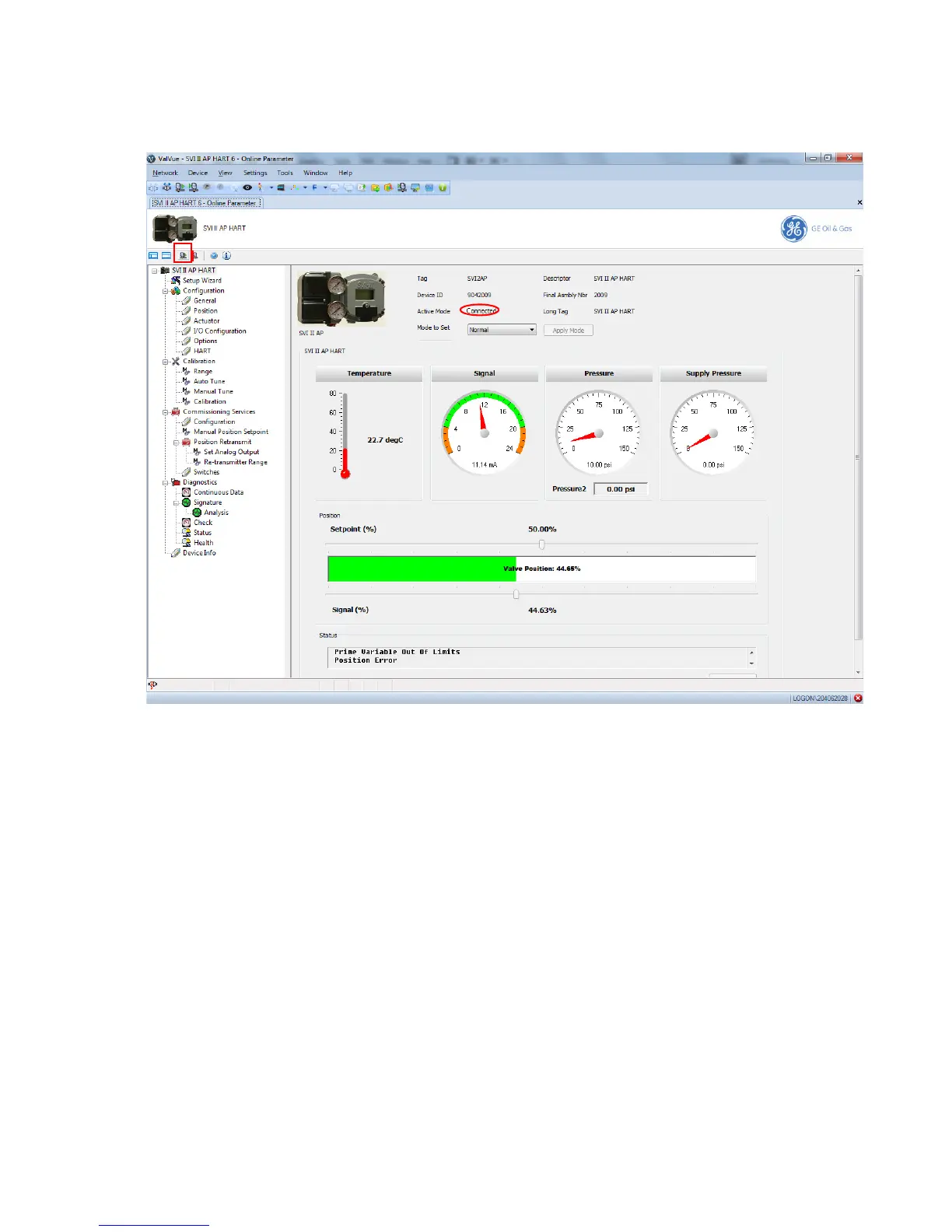
Task: Open Analysis under Signature
Action: pos(216,513)
